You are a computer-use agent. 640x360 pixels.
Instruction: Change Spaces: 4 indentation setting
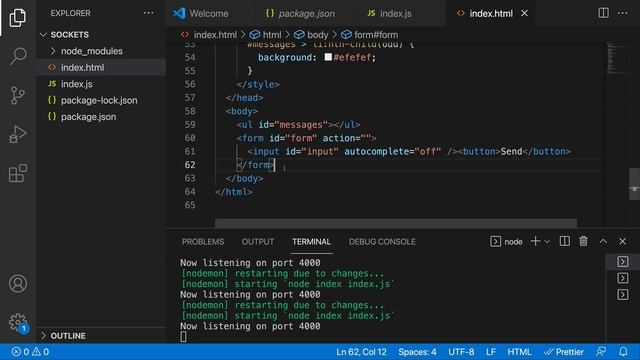click(417, 352)
